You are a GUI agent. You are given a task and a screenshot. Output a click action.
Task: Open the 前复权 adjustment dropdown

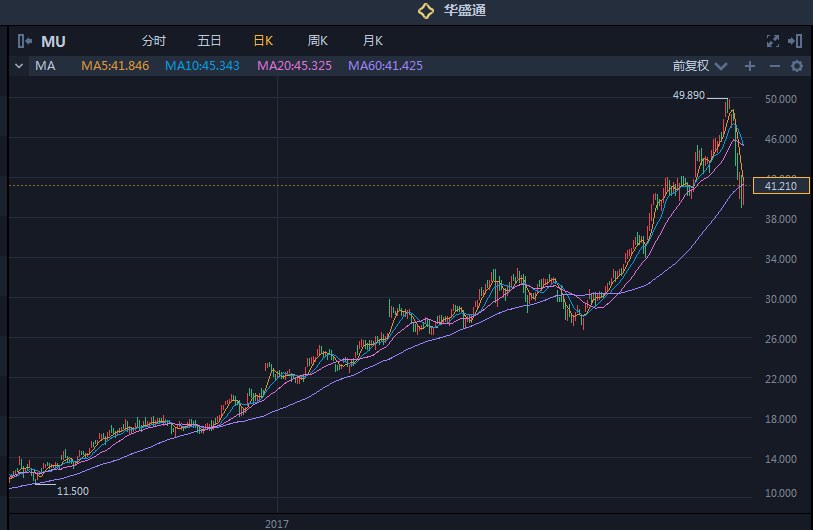tap(699, 66)
